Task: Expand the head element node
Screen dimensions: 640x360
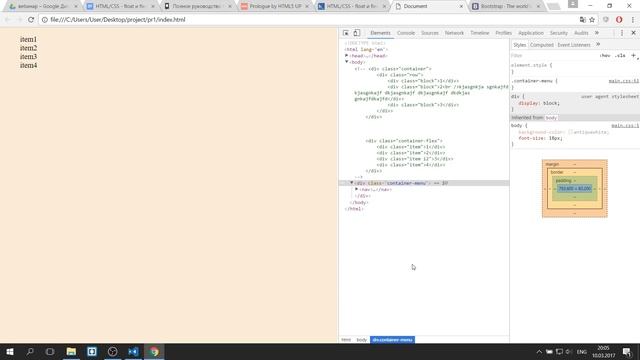Action: (x=347, y=56)
